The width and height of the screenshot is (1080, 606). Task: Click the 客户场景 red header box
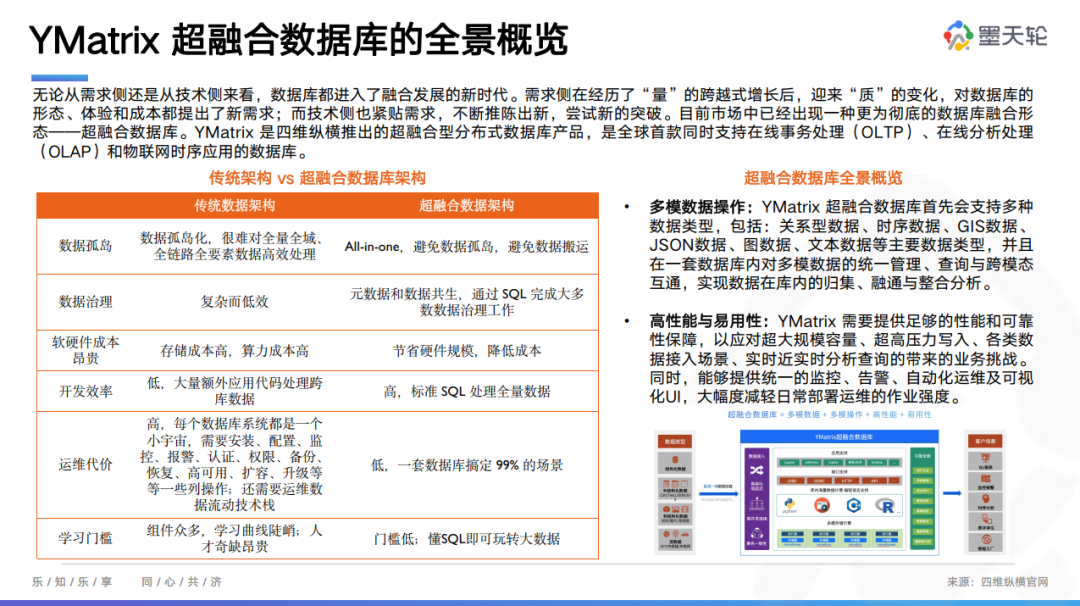(x=985, y=441)
